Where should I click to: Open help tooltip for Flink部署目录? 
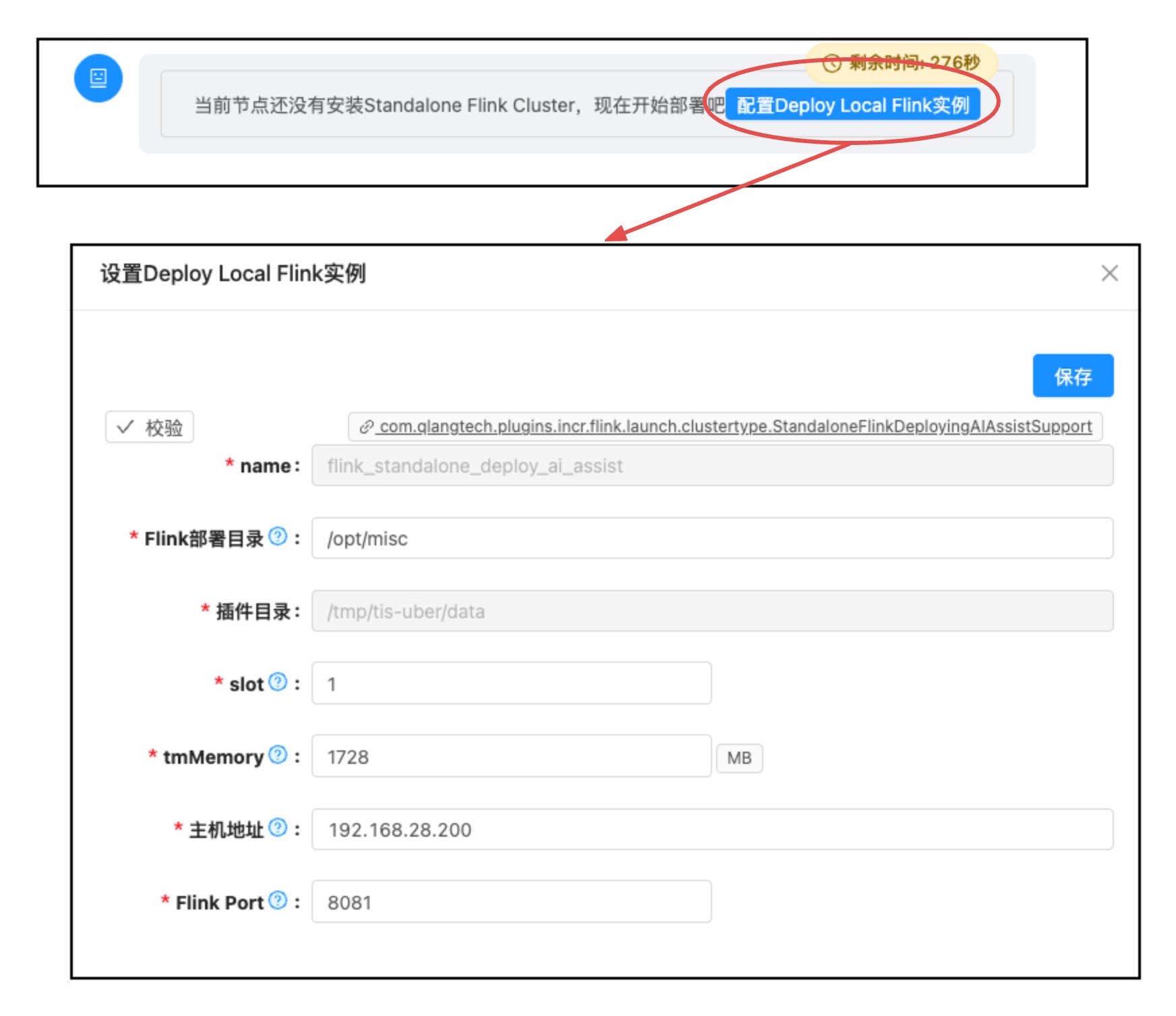pos(277,537)
